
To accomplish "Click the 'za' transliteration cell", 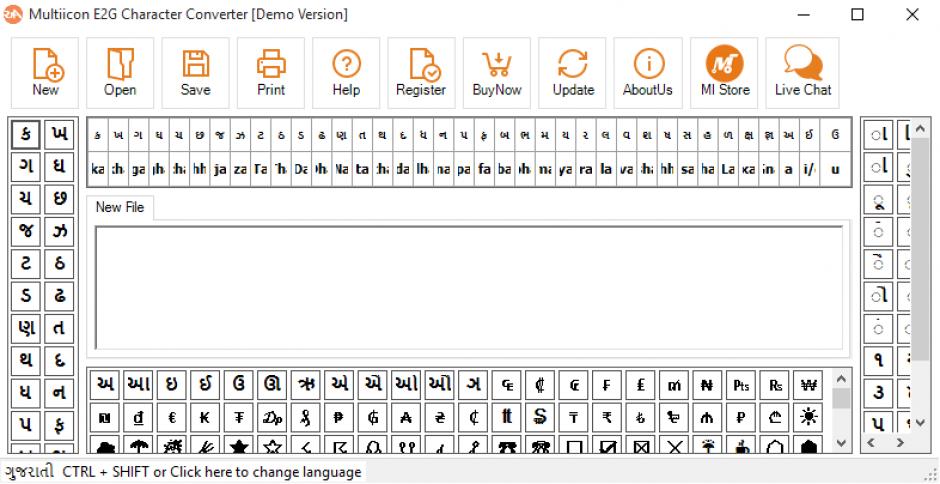I will pyautogui.click(x=240, y=170).
